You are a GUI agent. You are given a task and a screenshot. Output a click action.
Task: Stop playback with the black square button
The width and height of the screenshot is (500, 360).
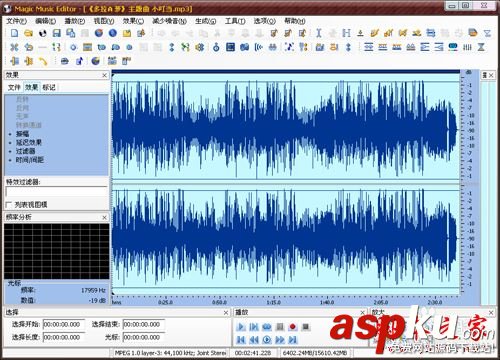[305, 327]
